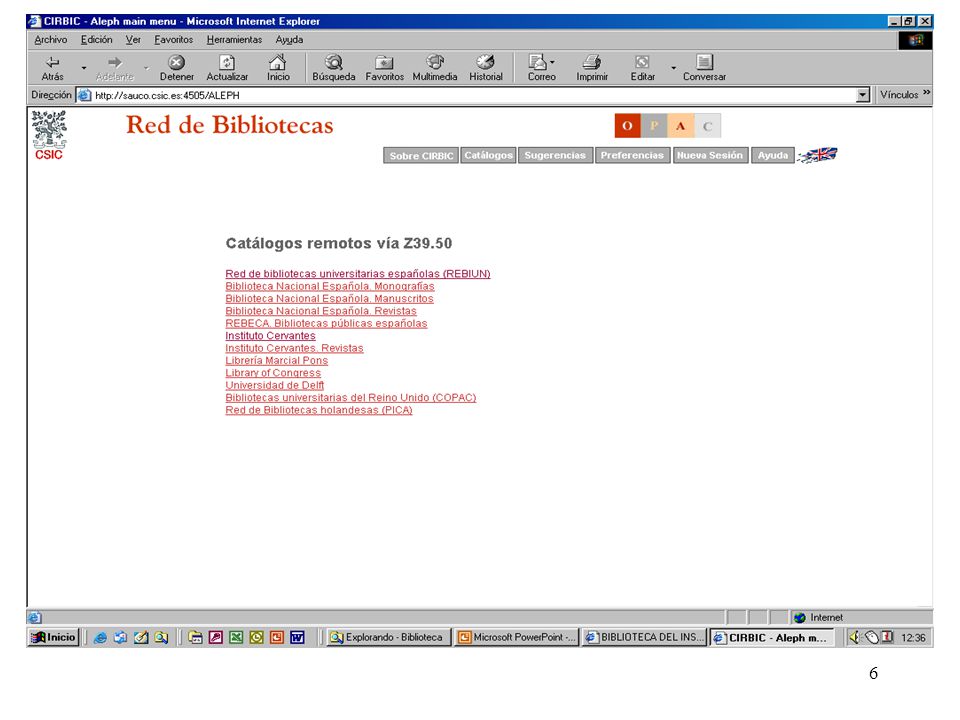Image resolution: width=960 pixels, height=720 pixels.
Task: Expand the Vínculos links chevron
Action: tap(926, 92)
